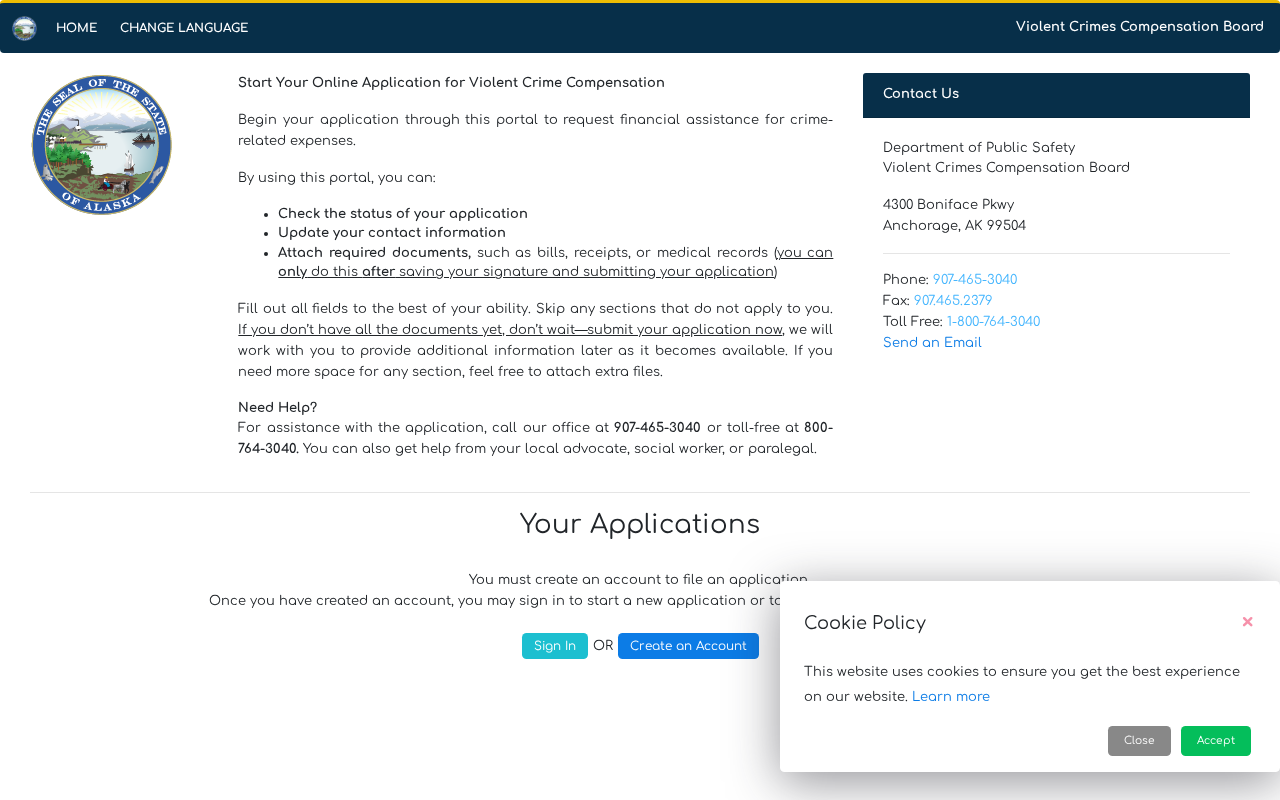Accept the cookie policy
The image size is (1280, 800).
1215,741
